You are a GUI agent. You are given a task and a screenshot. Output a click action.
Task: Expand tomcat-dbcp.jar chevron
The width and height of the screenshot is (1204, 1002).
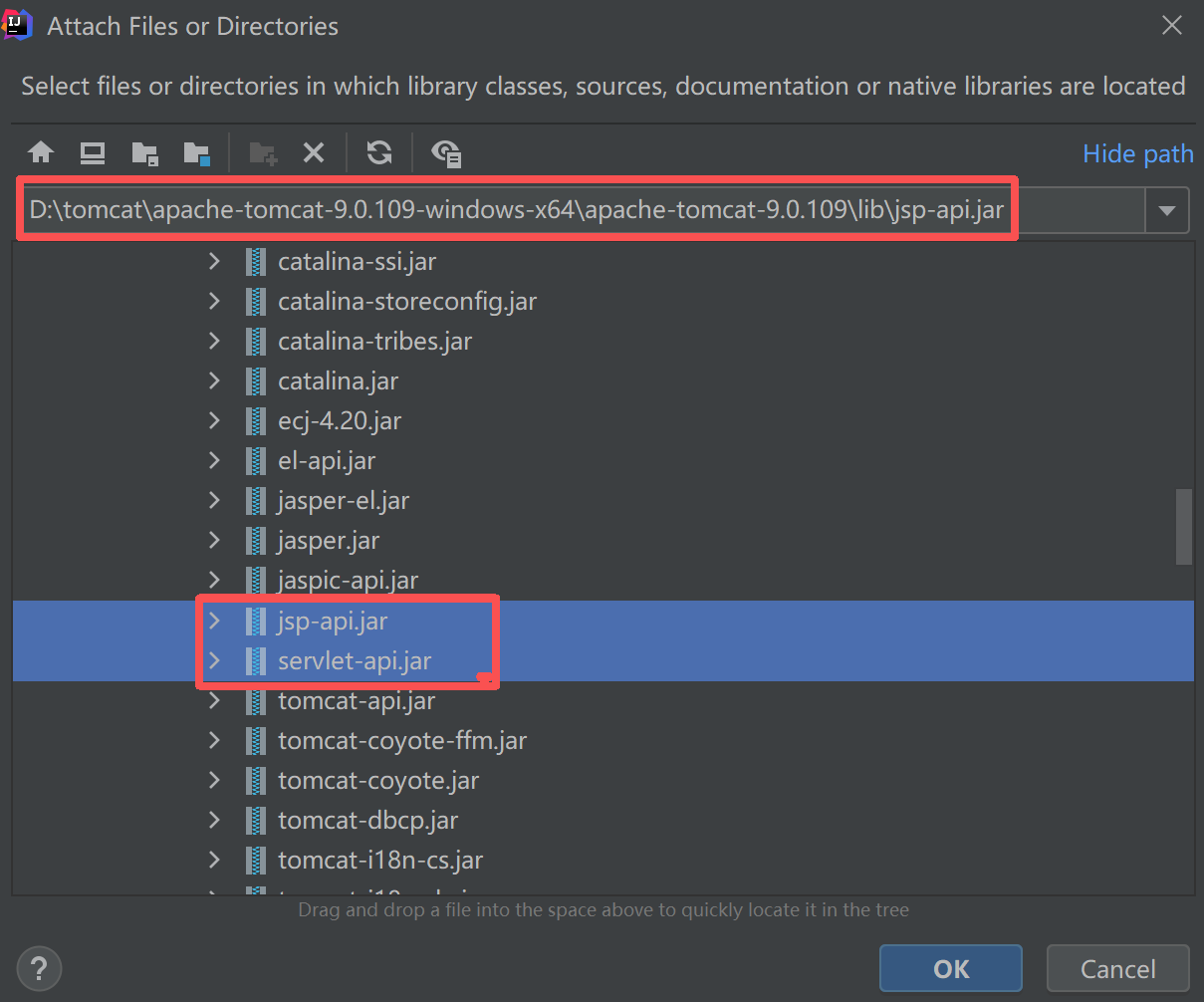214,820
